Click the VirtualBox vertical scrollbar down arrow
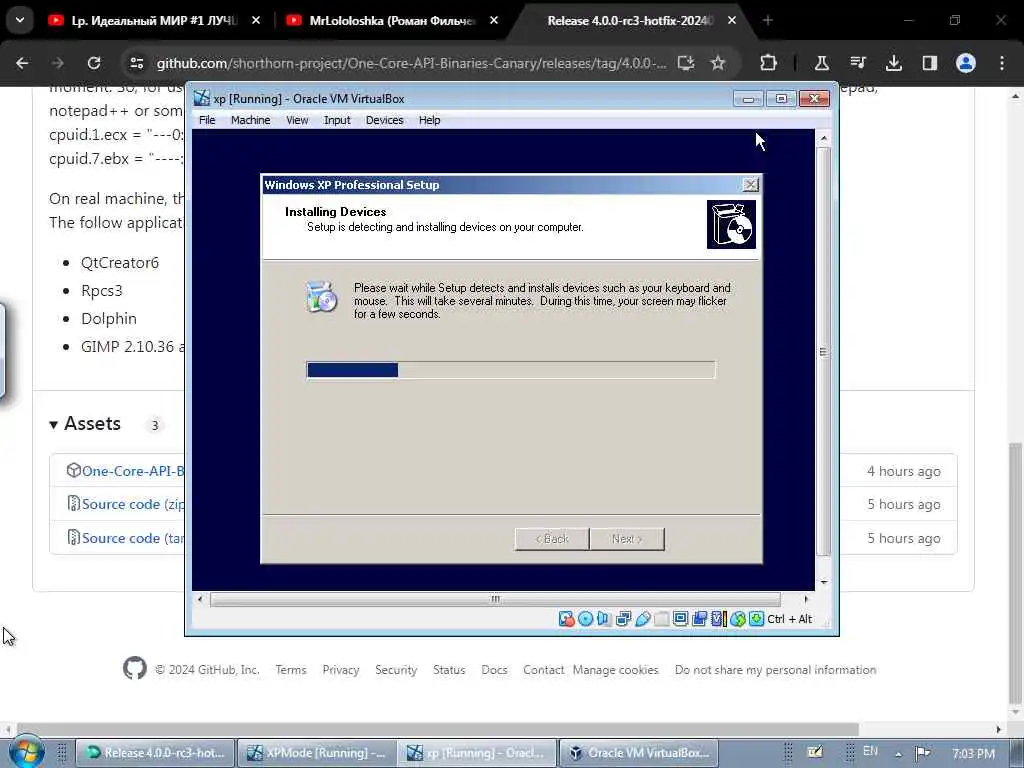The image size is (1024, 768). [x=824, y=582]
